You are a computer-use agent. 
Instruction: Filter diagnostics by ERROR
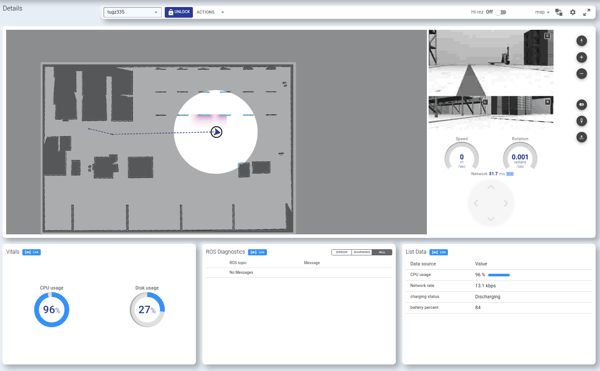click(x=341, y=252)
